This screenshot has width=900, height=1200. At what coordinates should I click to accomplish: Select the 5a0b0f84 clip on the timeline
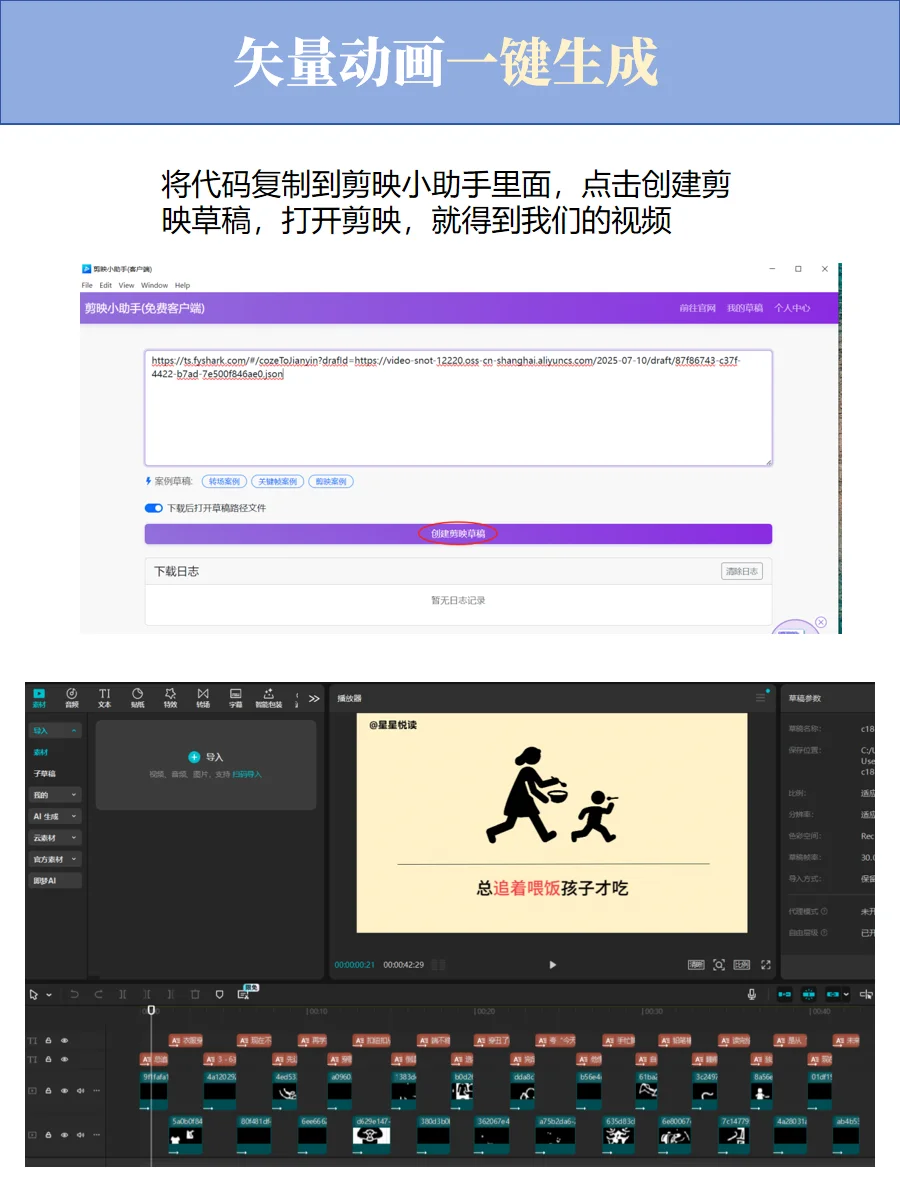[187, 1135]
